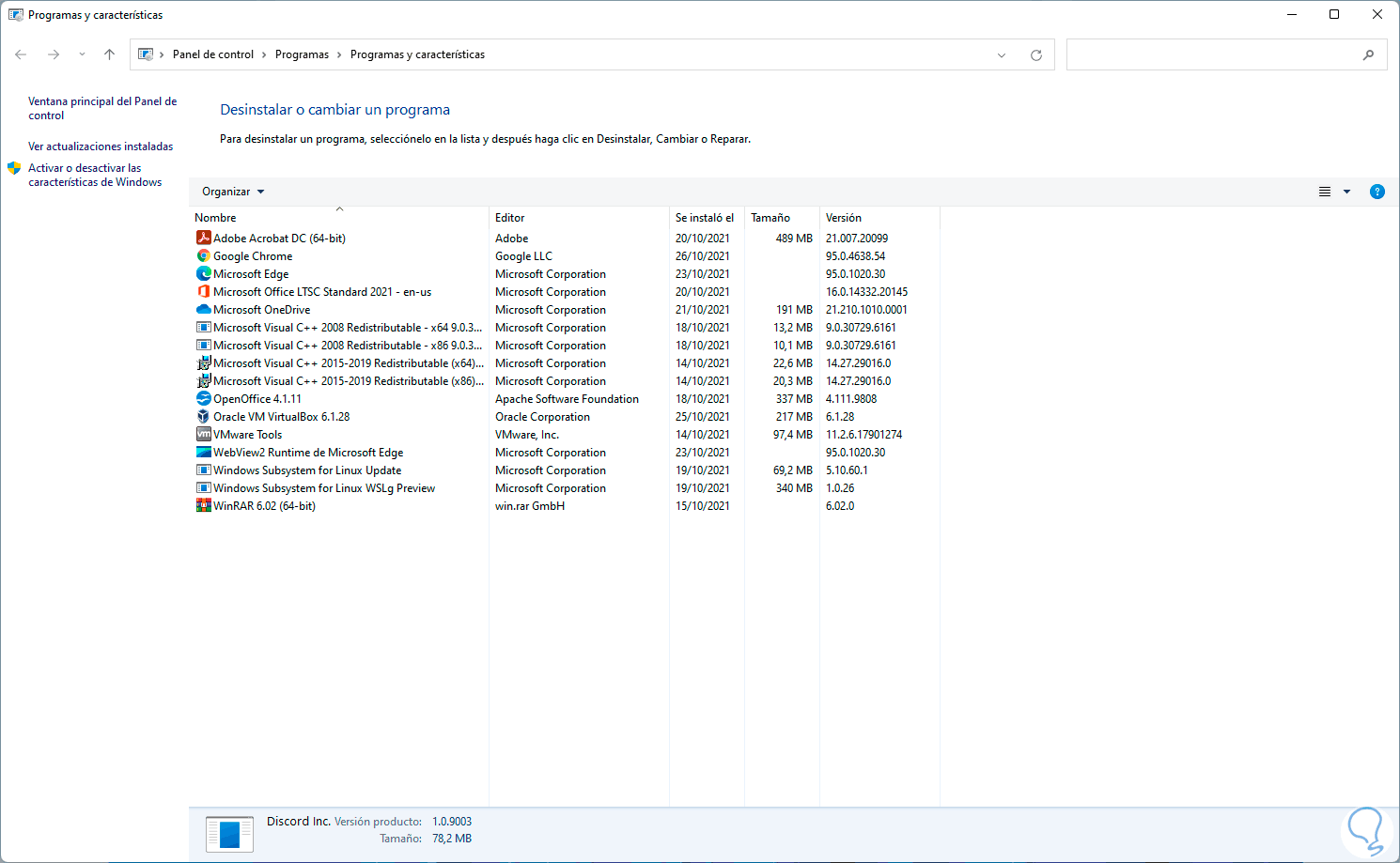Viewport: 1400px width, 863px height.
Task: Click the VMware Tools icon
Action: (203, 434)
